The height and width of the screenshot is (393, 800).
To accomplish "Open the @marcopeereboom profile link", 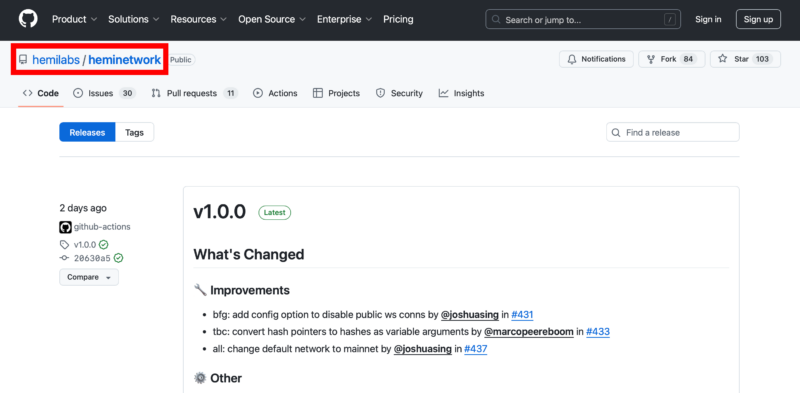I will [x=529, y=332].
